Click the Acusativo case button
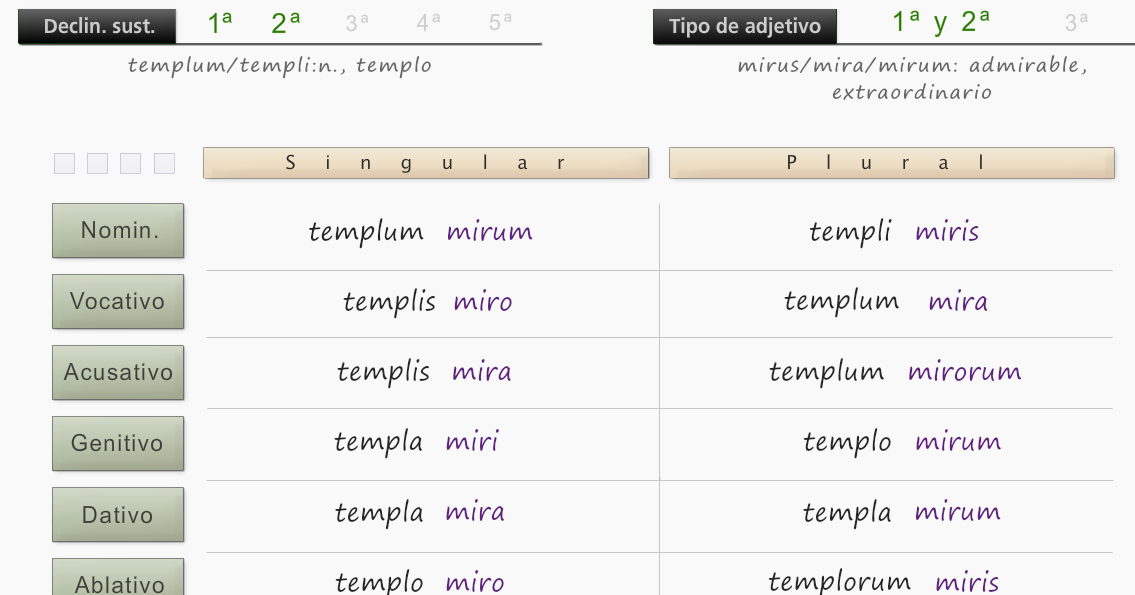 118,372
